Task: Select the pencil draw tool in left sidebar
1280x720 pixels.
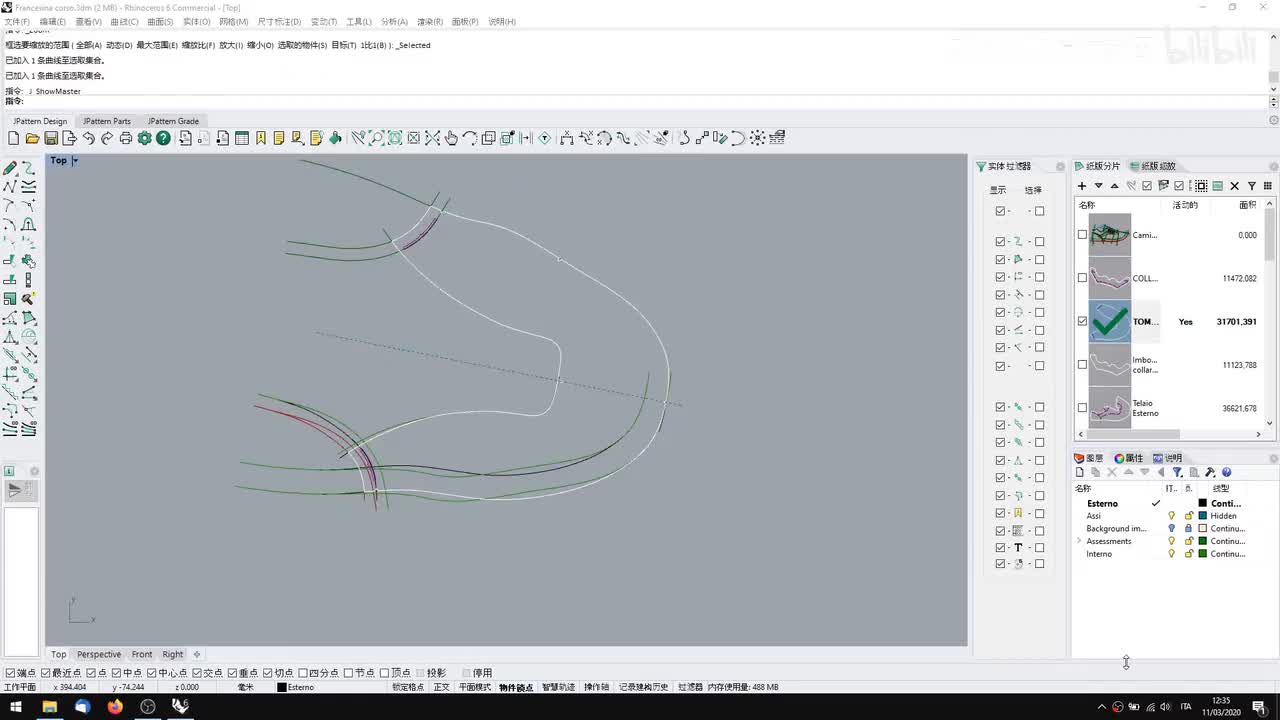Action: (10, 168)
